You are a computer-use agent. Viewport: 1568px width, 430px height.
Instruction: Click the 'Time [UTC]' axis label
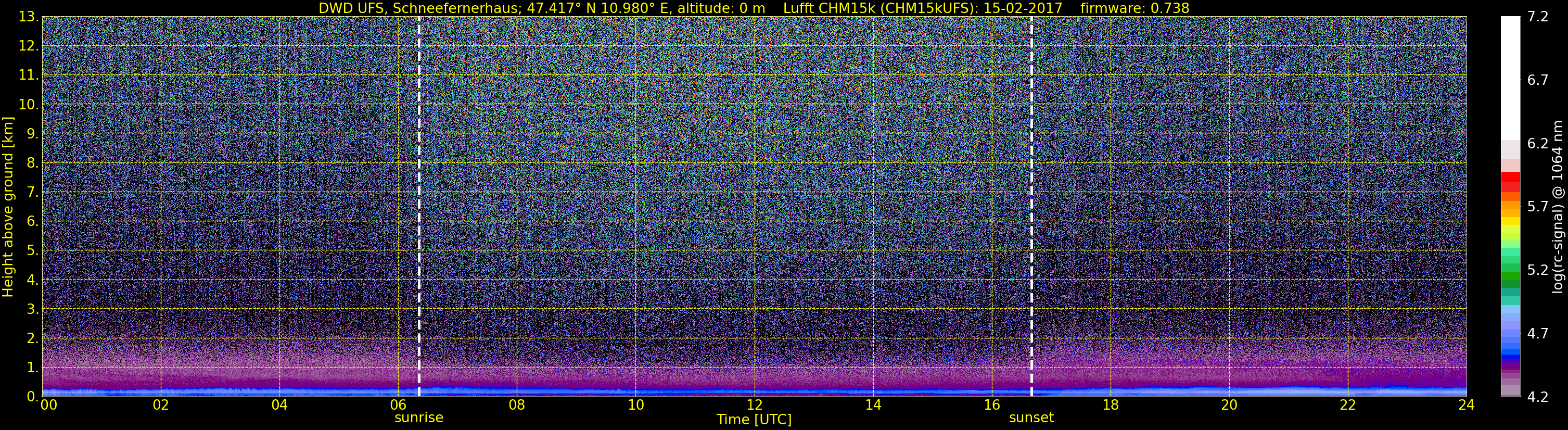tap(754, 420)
